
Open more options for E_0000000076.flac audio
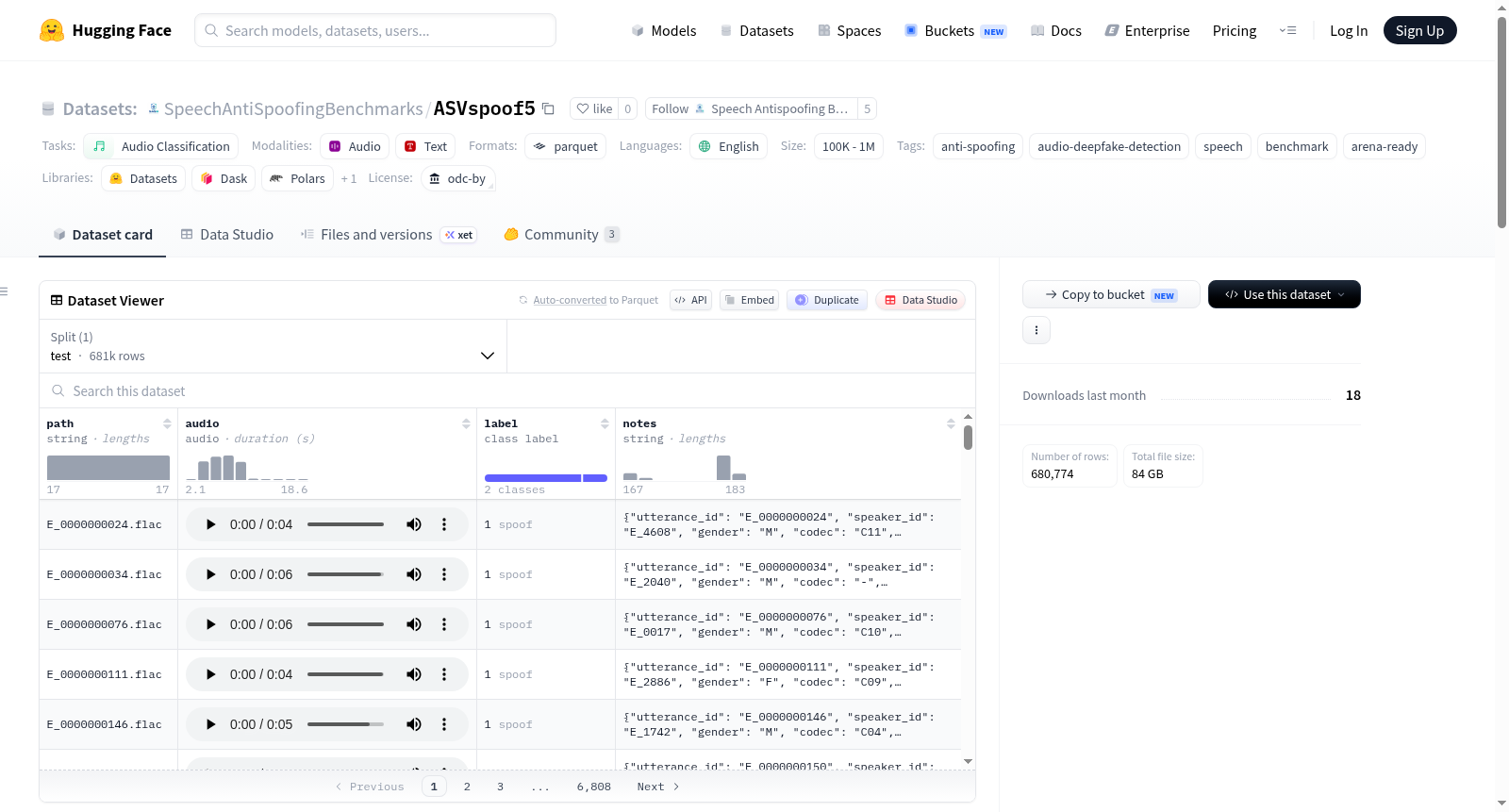[x=444, y=624]
